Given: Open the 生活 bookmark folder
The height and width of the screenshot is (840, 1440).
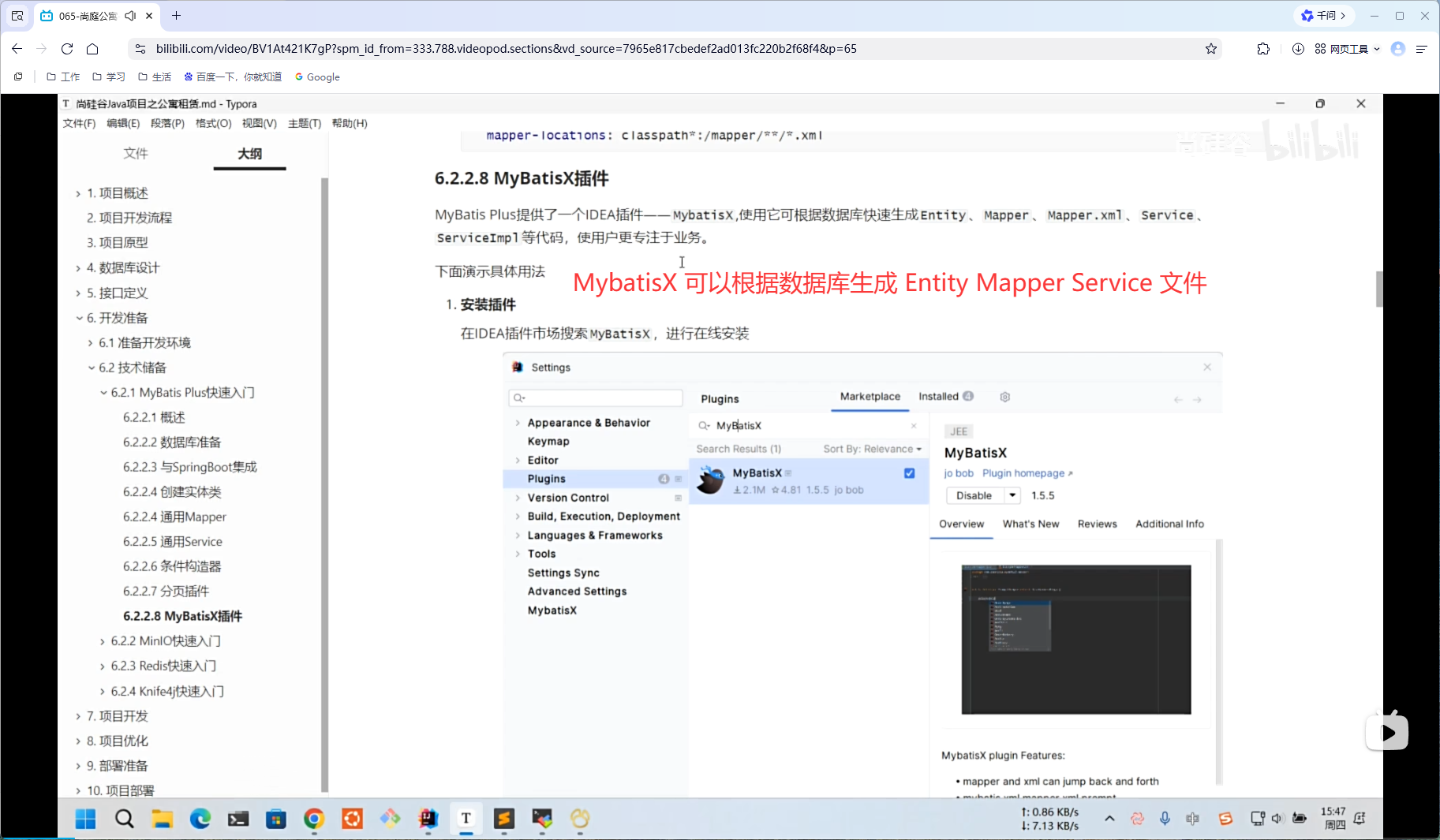Looking at the screenshot, I should point(155,77).
